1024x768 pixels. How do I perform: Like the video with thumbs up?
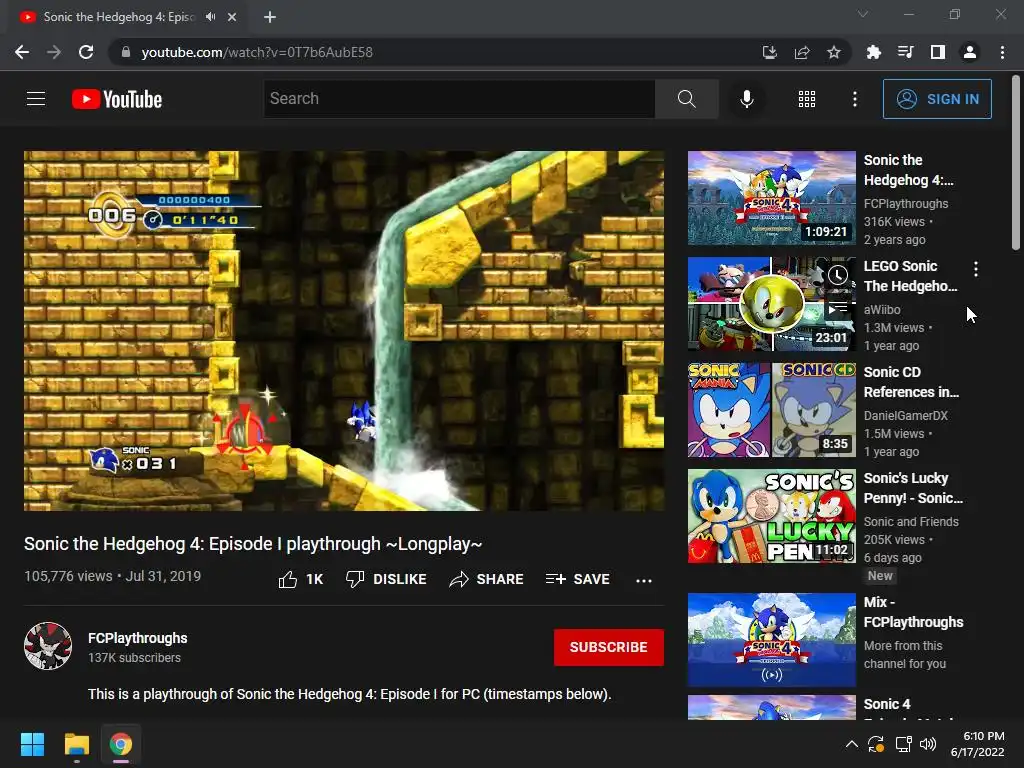(300, 579)
